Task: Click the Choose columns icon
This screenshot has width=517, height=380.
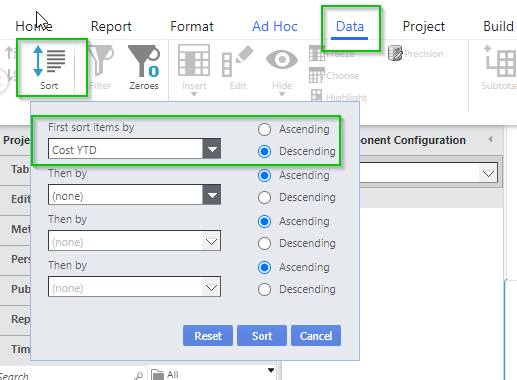Action: (317, 75)
